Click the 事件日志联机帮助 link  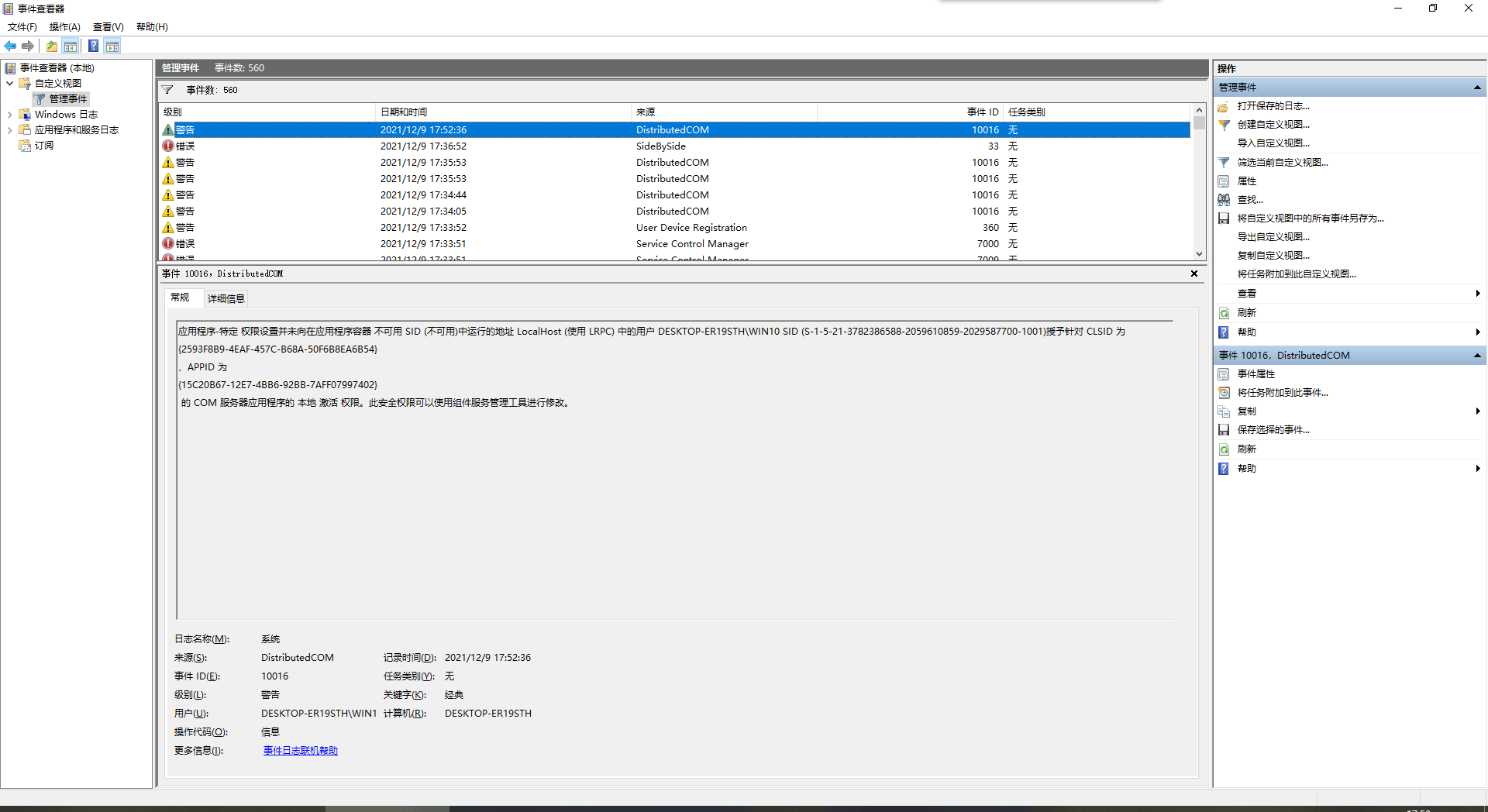(x=300, y=750)
